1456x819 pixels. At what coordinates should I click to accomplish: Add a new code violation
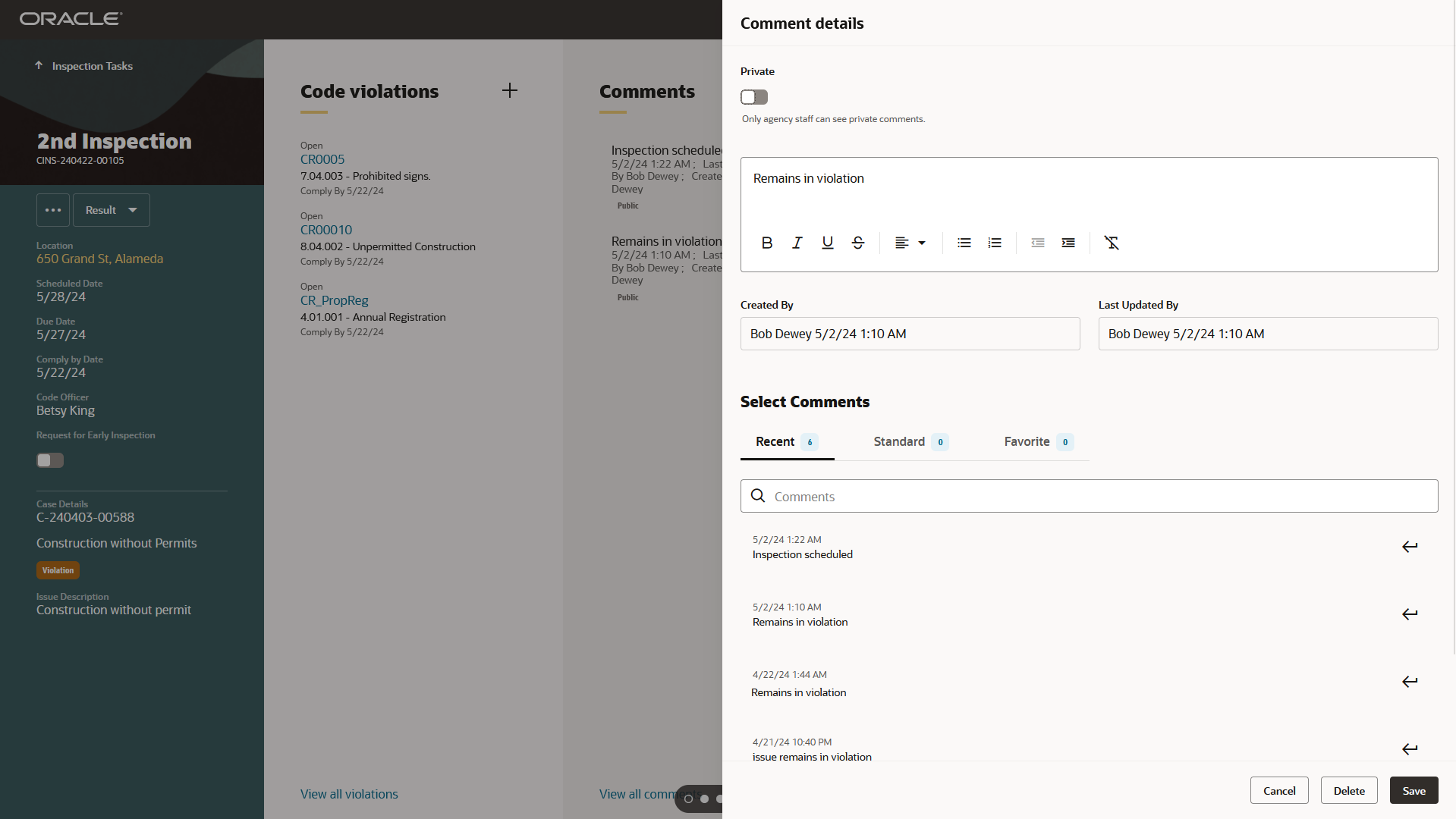(x=509, y=90)
